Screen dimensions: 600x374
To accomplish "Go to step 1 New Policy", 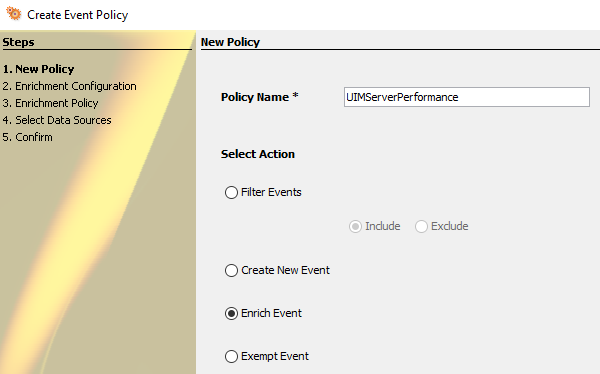I will 38,69.
